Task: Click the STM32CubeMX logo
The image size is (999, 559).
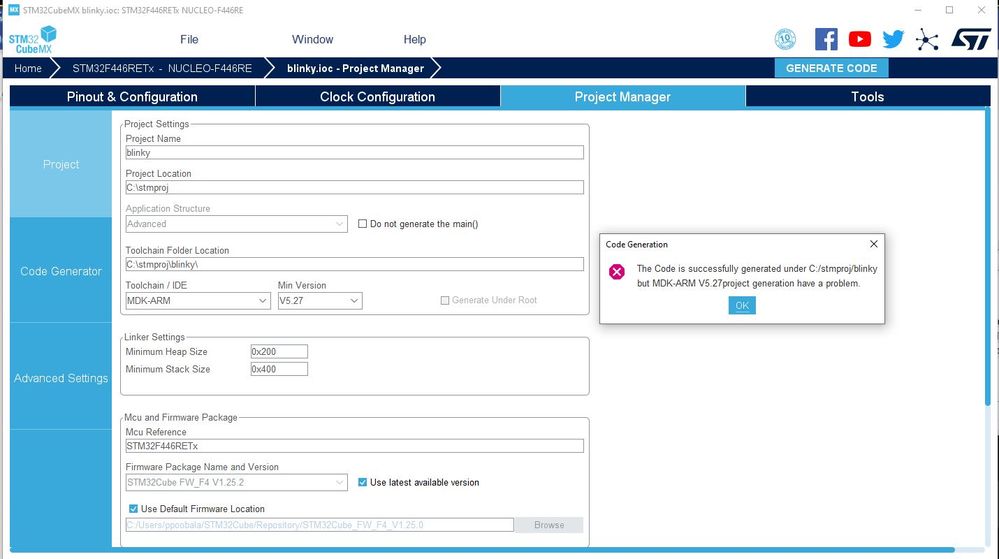Action: click(32, 40)
